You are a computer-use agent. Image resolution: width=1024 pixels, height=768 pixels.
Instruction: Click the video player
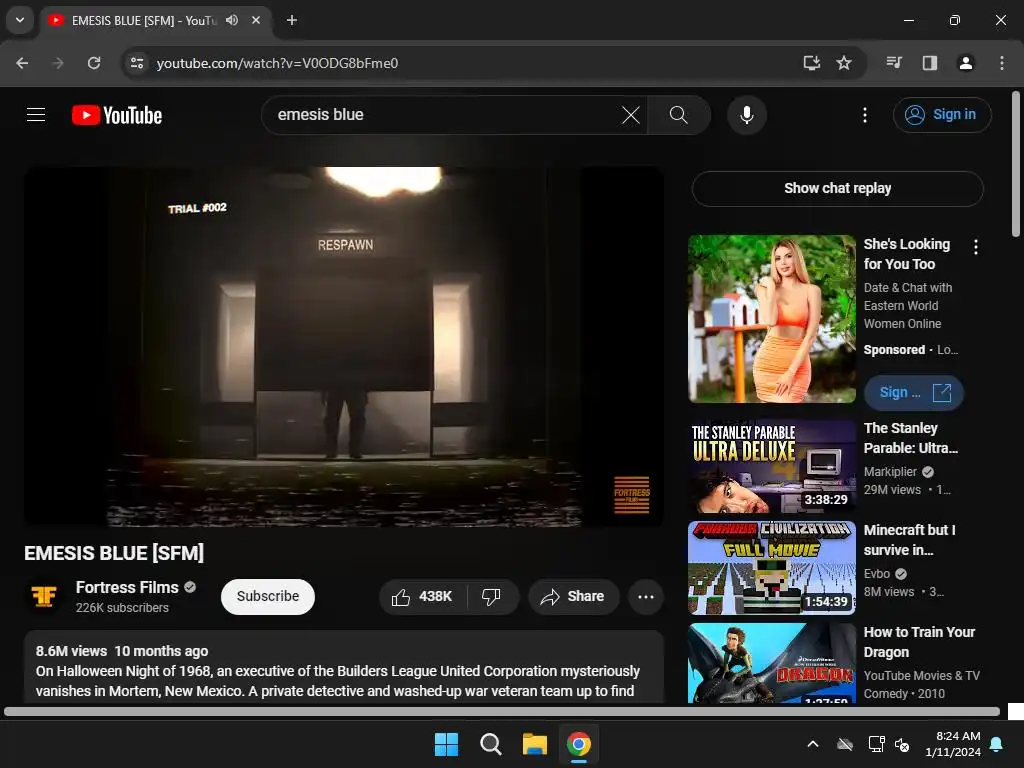tap(344, 346)
